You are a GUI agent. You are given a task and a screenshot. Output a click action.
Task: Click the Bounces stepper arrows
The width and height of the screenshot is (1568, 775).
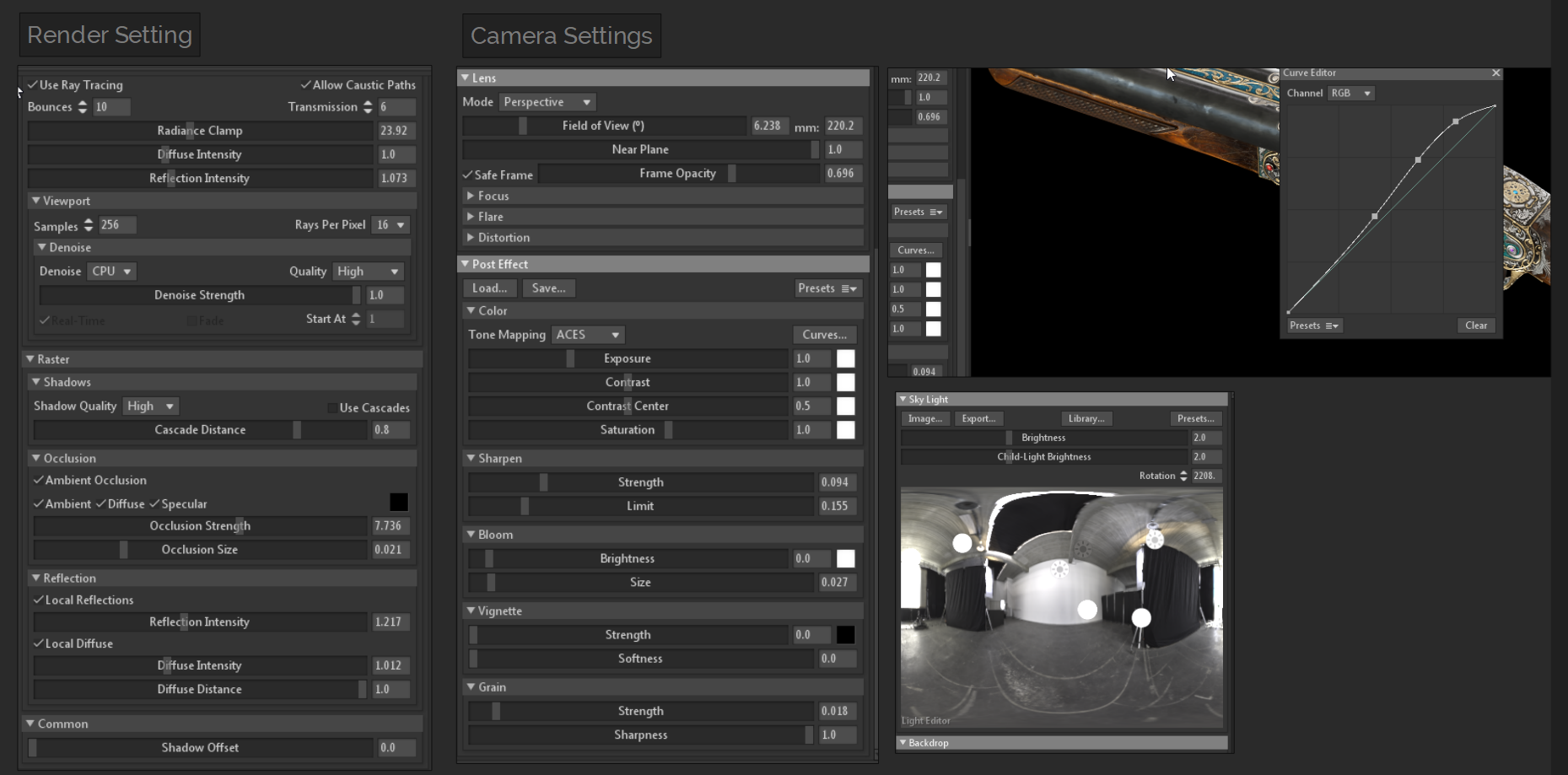pyautogui.click(x=83, y=107)
